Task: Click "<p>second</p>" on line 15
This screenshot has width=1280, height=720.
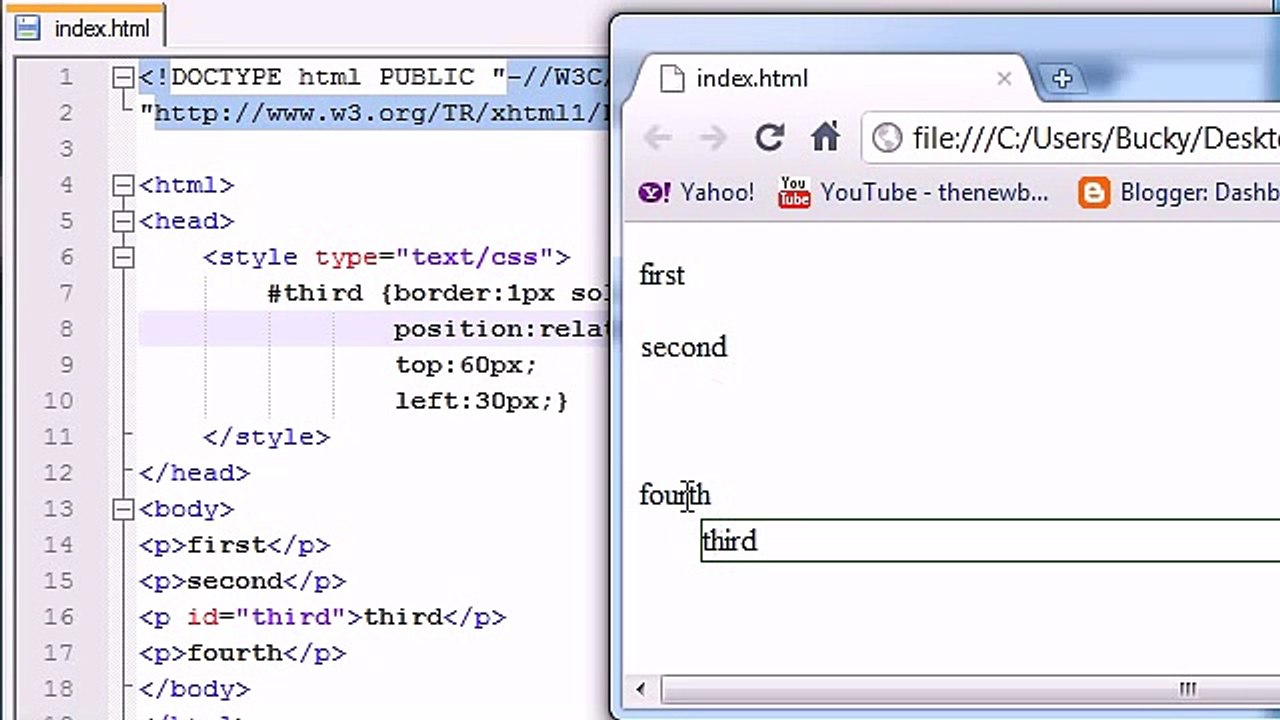Action: 242,581
